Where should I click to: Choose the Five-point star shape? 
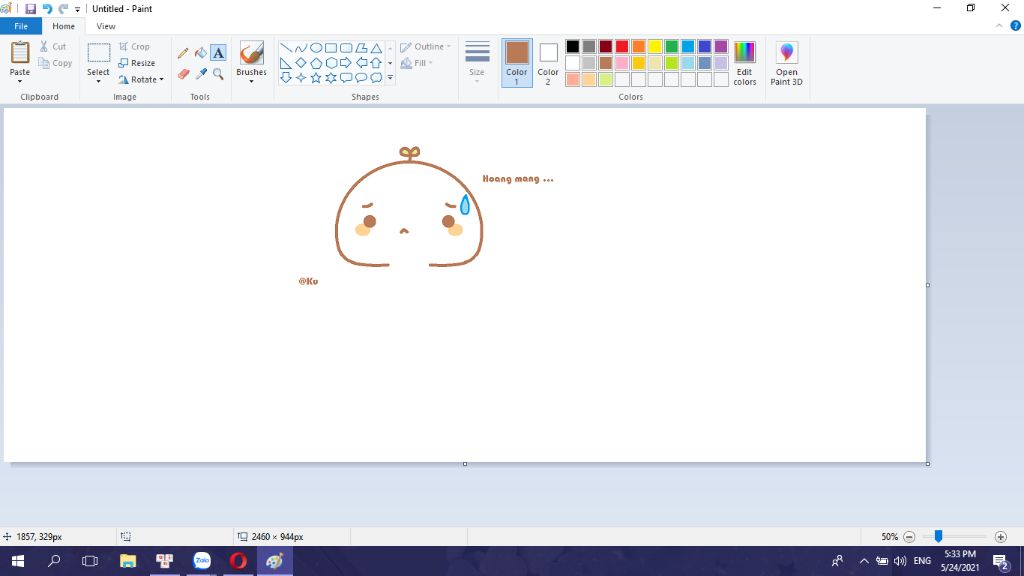pos(316,78)
